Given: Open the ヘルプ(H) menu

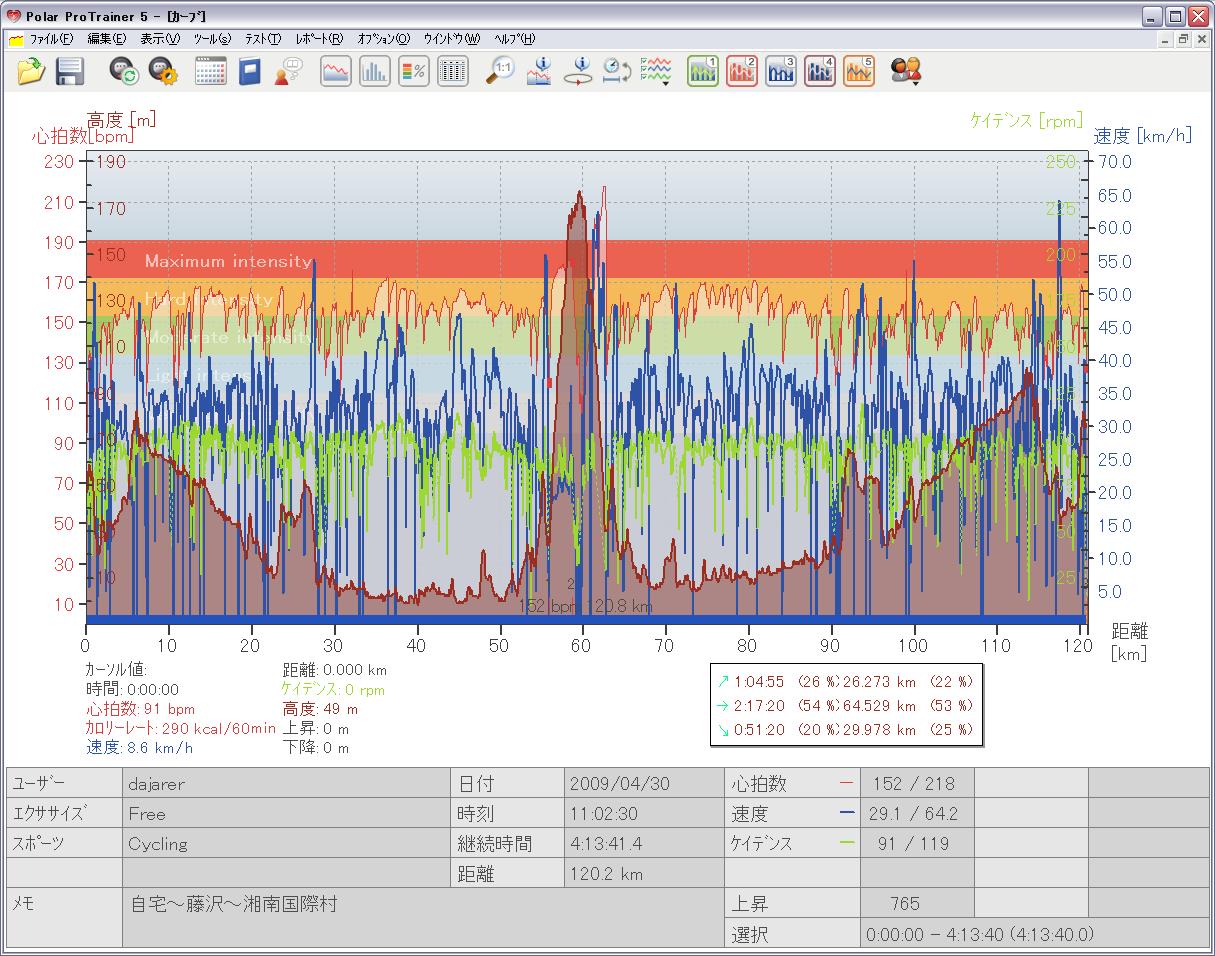Looking at the screenshot, I should 515,39.
